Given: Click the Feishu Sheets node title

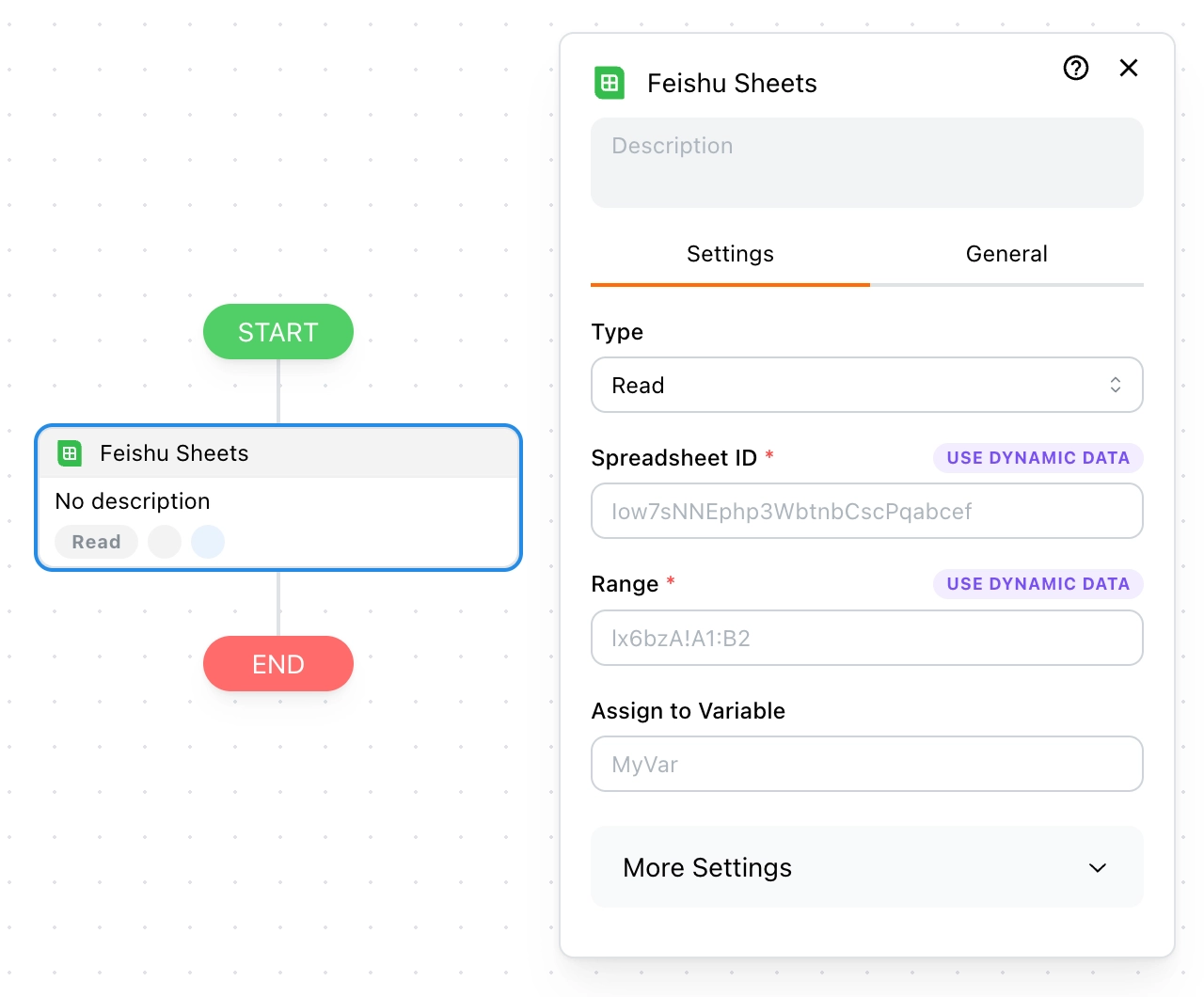Looking at the screenshot, I should 174,453.
